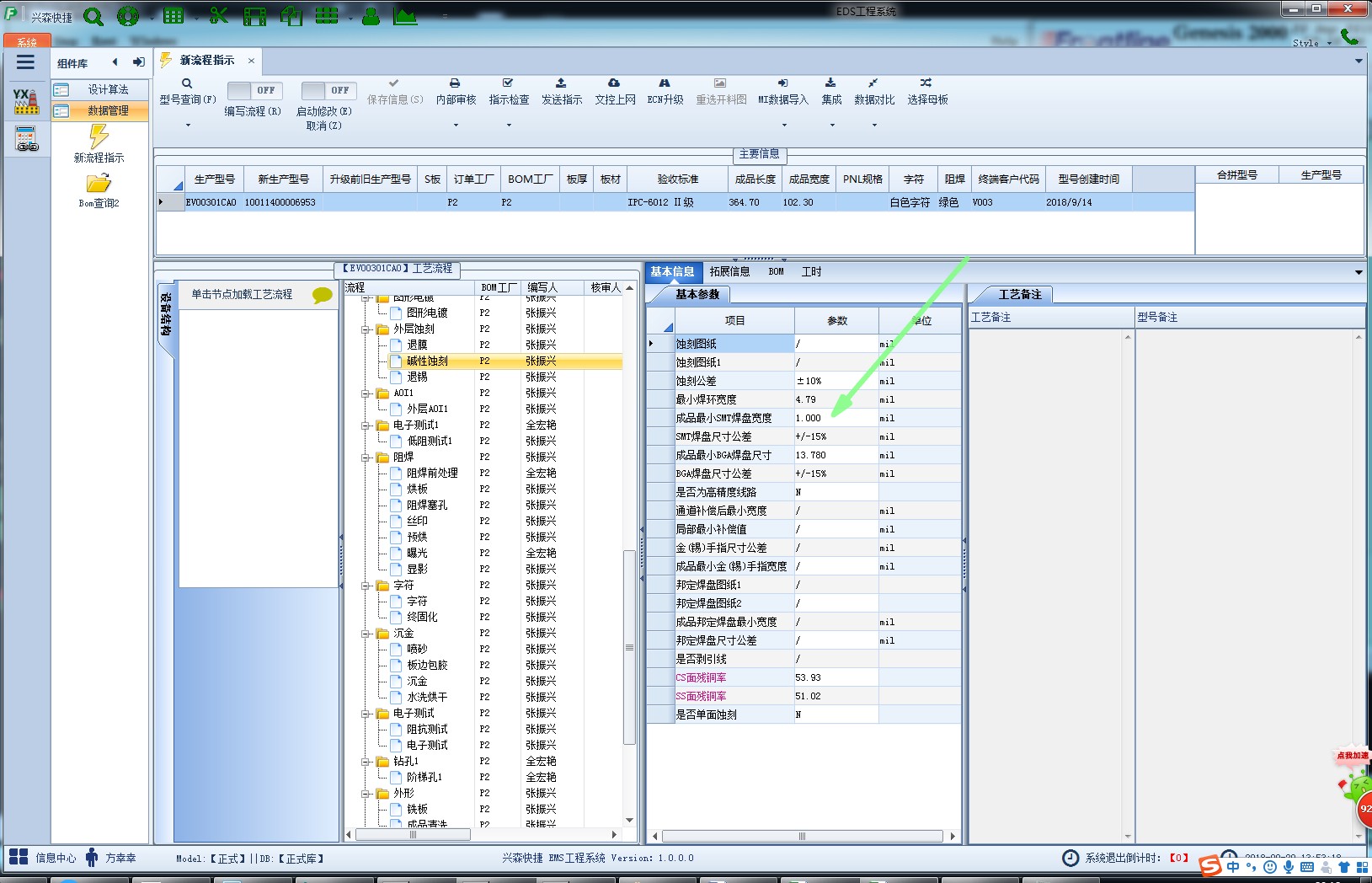Image resolution: width=1372 pixels, height=883 pixels.
Task: Click the 发送指示 upload icon
Action: click(x=561, y=83)
